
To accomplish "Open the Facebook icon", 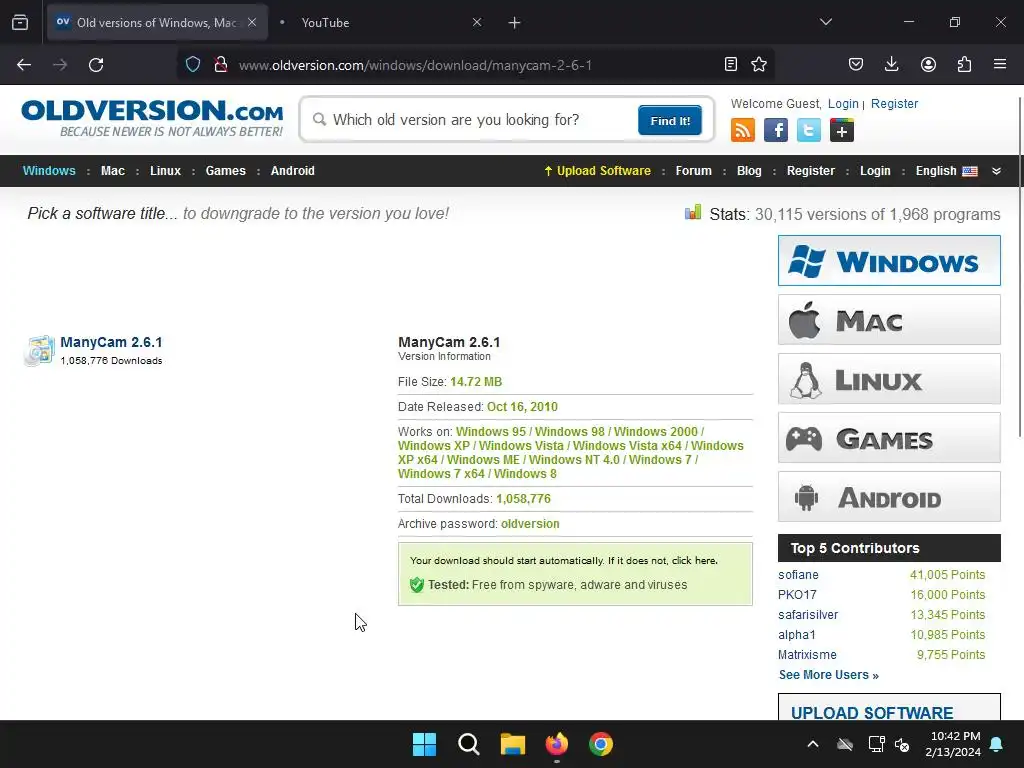I will (776, 130).
